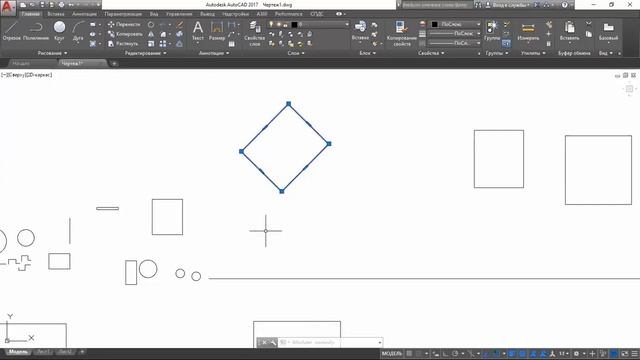The image size is (640, 360).
Task: Click the black layer color swatch
Action: pyautogui.click(x=294, y=24)
